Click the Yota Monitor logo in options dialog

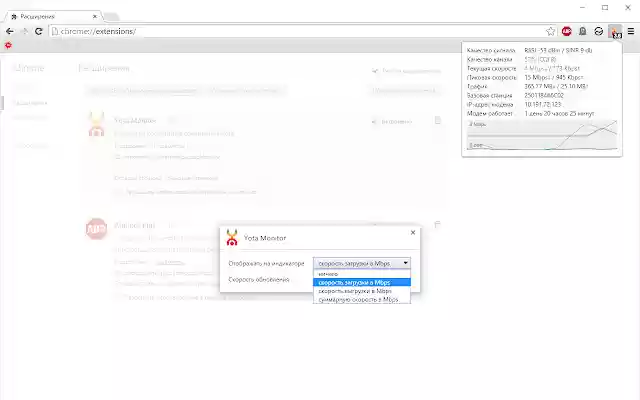point(232,238)
